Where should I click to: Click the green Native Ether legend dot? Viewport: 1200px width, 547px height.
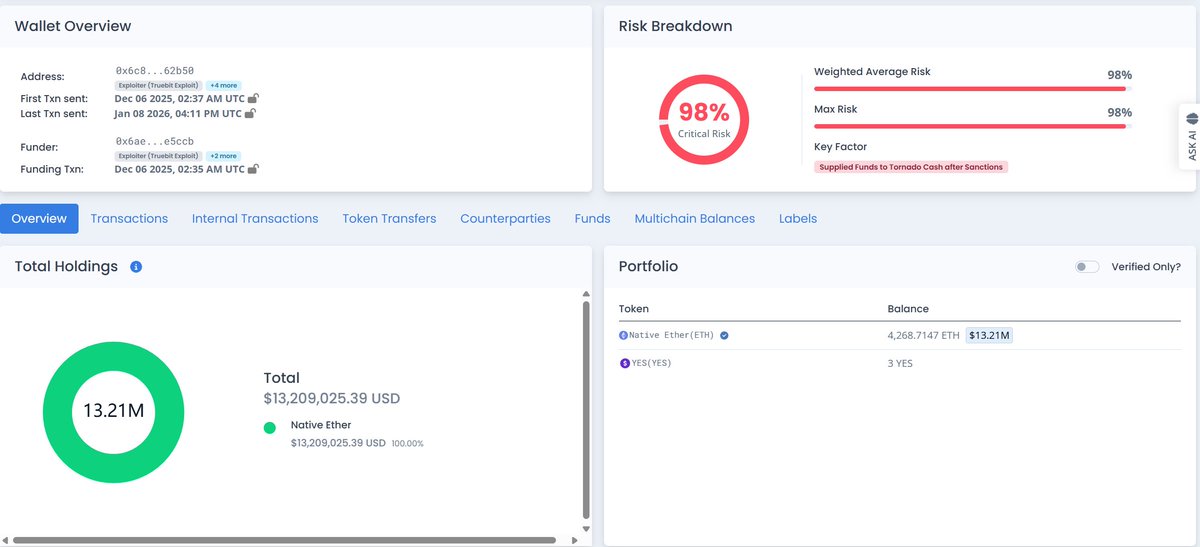tap(269, 428)
